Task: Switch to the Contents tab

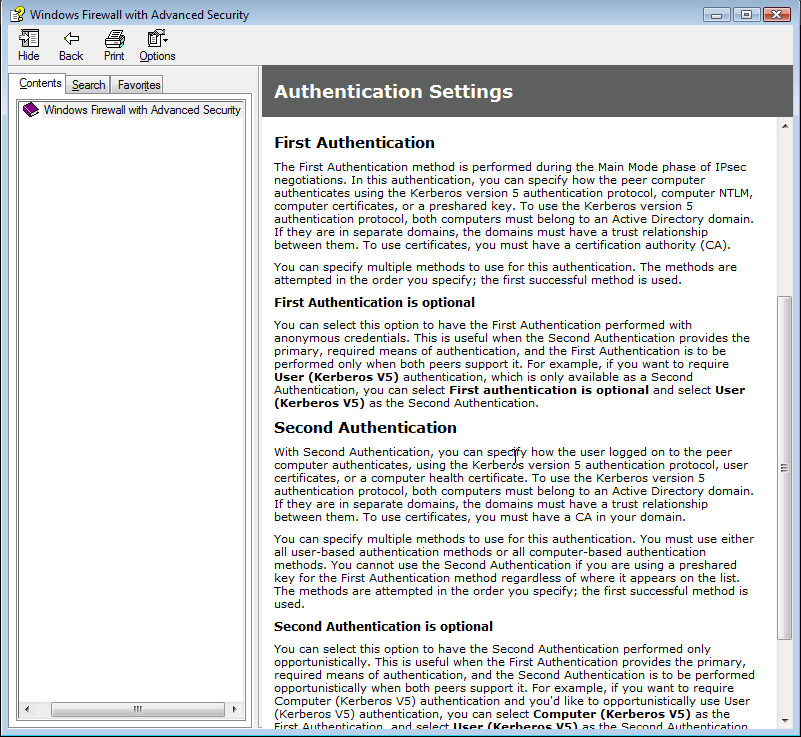Action: 40,83
